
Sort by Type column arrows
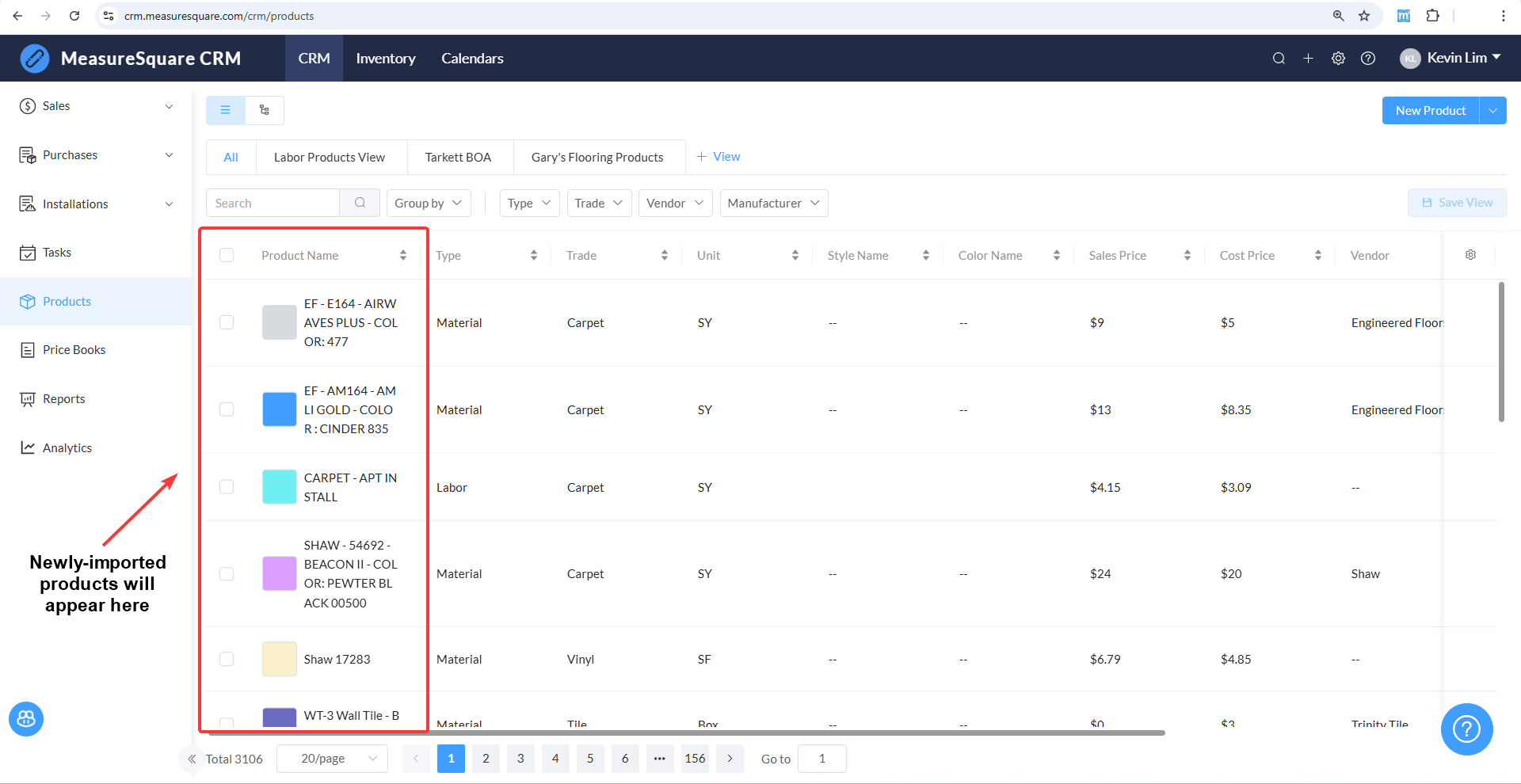534,255
